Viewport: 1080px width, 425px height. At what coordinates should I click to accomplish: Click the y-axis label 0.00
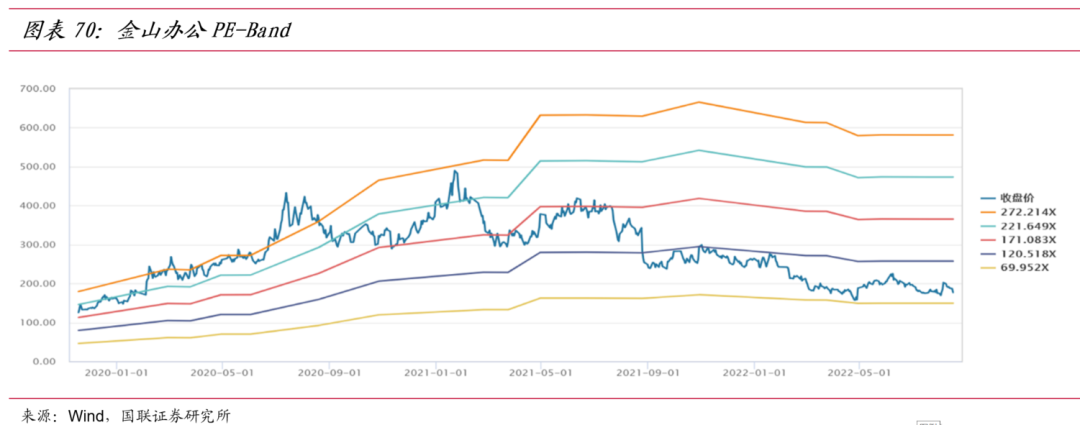(x=43, y=362)
